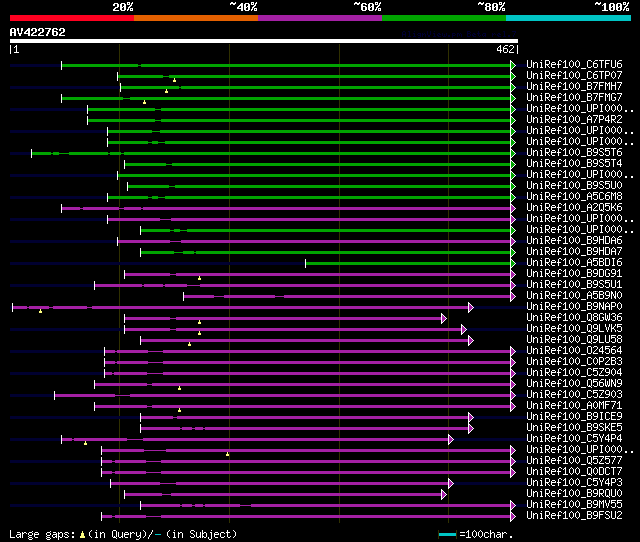Image resolution: width=640 pixels, height=542 pixels.
Task: Click the yellow gap marker under the B9NAP0 alignment
Action: (x=40, y=312)
